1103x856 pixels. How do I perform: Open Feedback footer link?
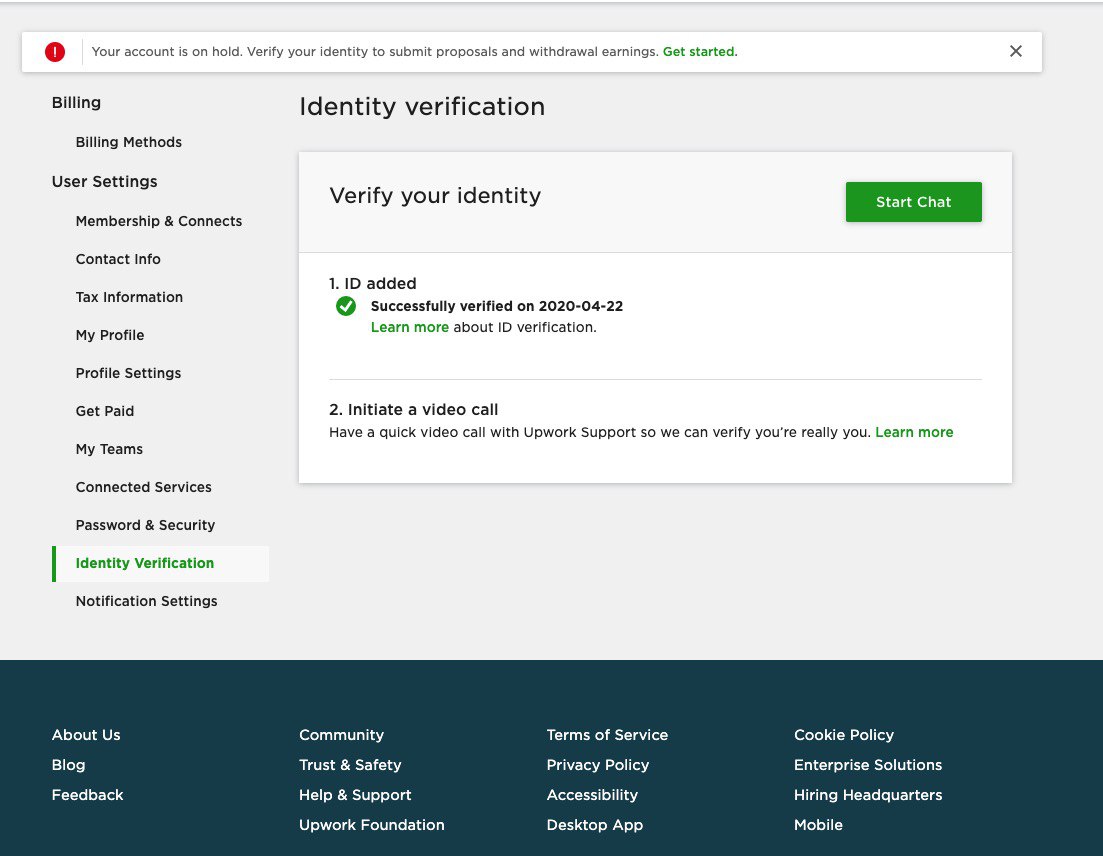87,796
